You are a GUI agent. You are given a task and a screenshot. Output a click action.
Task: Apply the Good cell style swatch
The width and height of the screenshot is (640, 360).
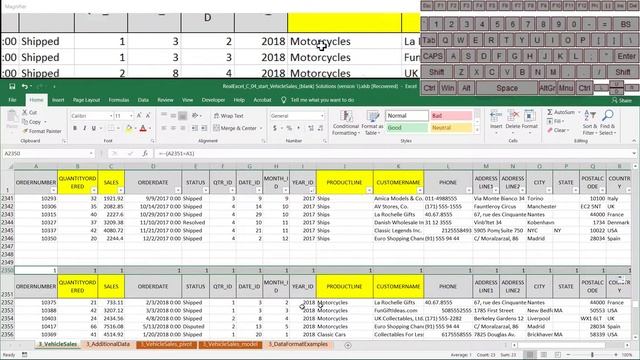point(407,128)
